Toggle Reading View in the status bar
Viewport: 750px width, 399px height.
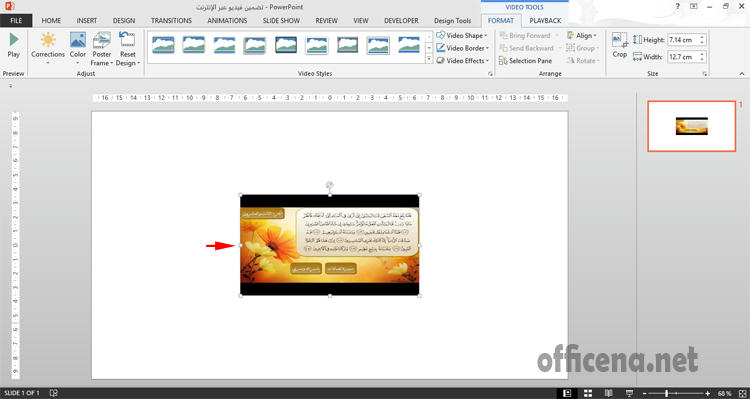click(x=609, y=393)
